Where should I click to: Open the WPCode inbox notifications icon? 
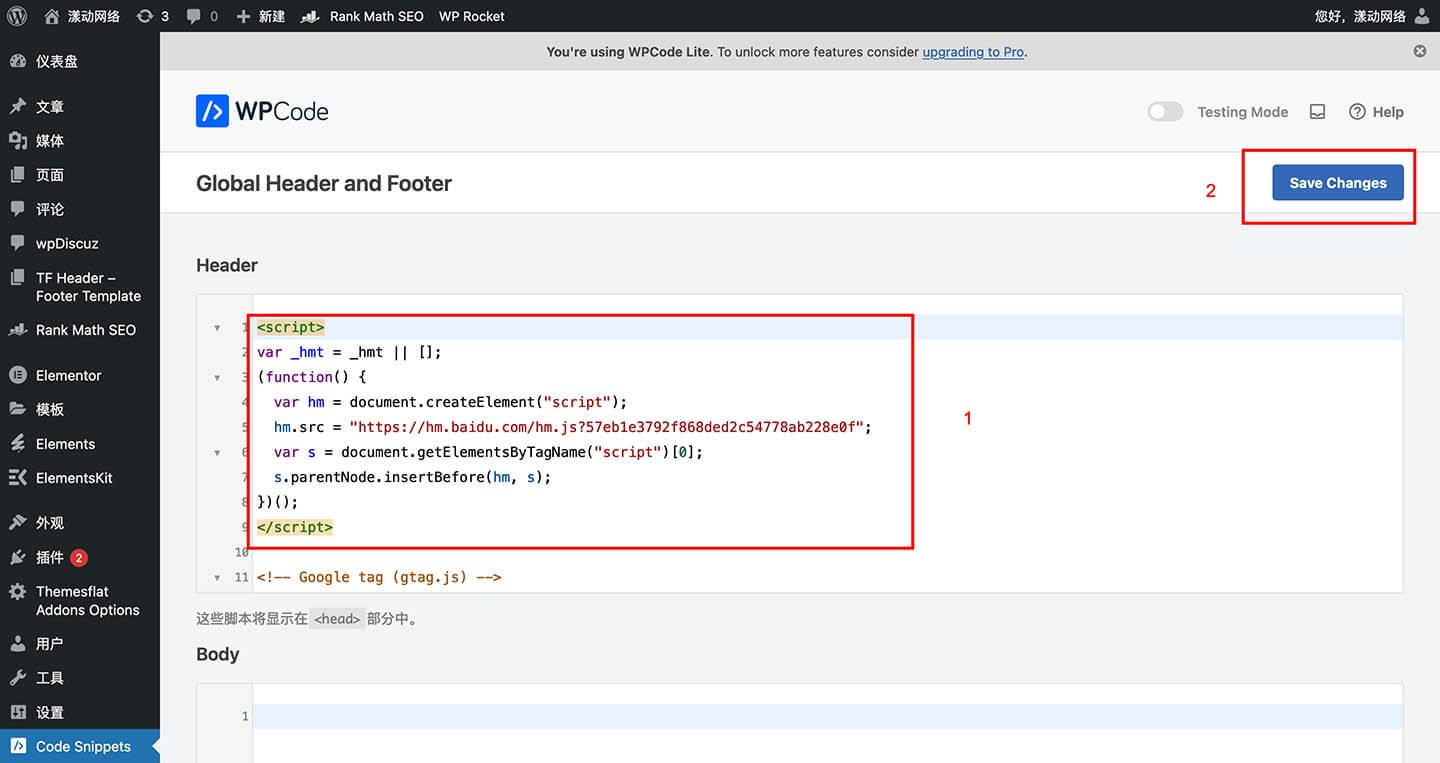[x=1317, y=112]
